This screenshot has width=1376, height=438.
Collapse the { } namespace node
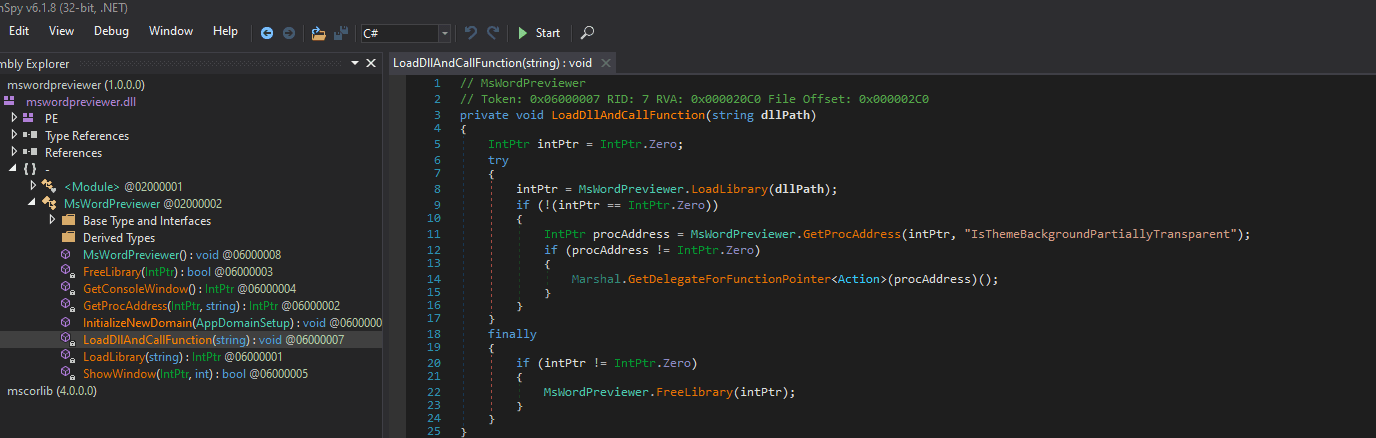pos(14,169)
